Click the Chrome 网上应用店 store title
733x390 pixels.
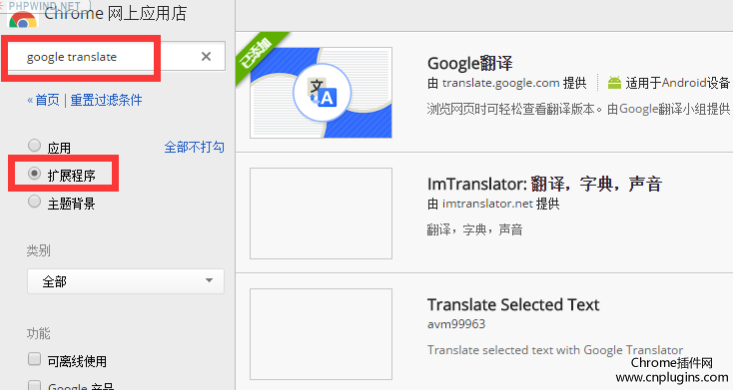click(x=115, y=14)
